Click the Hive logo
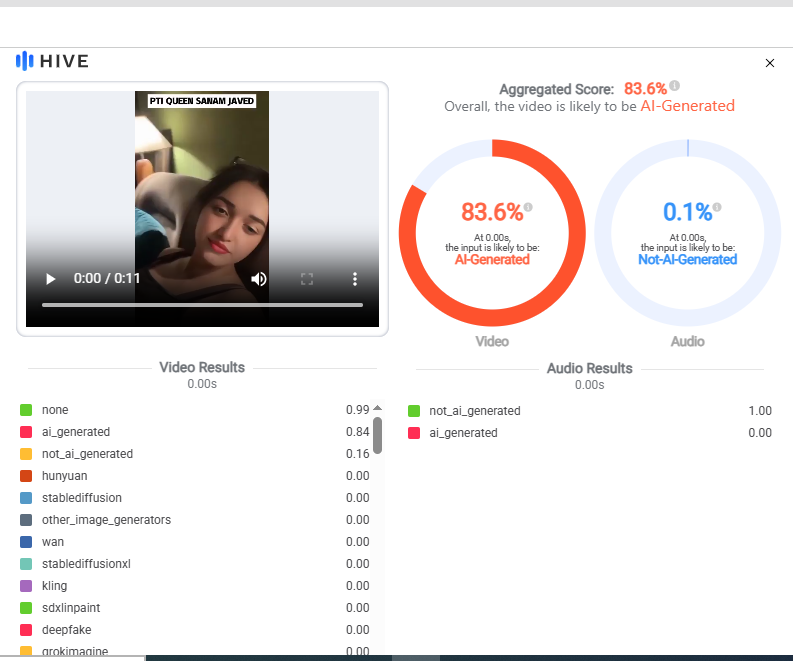Image resolution: width=793 pixels, height=661 pixels. pos(53,61)
